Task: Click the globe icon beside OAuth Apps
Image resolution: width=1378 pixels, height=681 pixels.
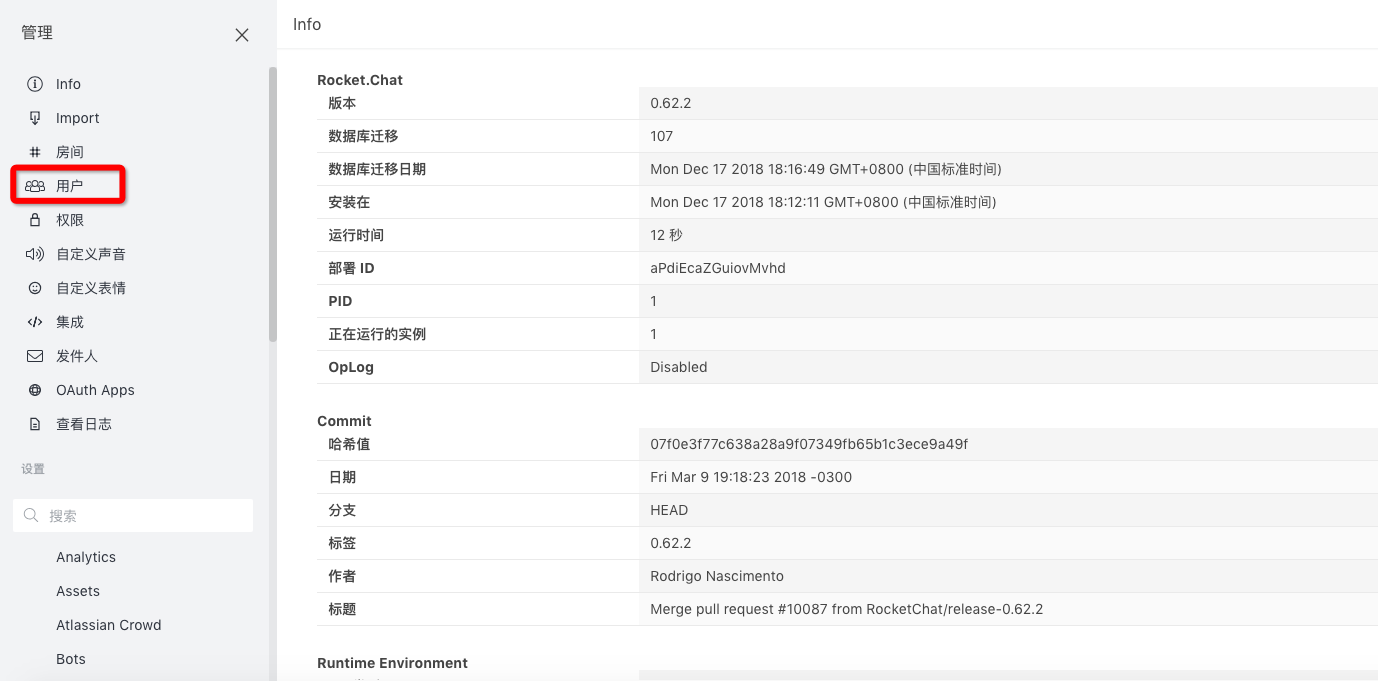Action: click(35, 390)
